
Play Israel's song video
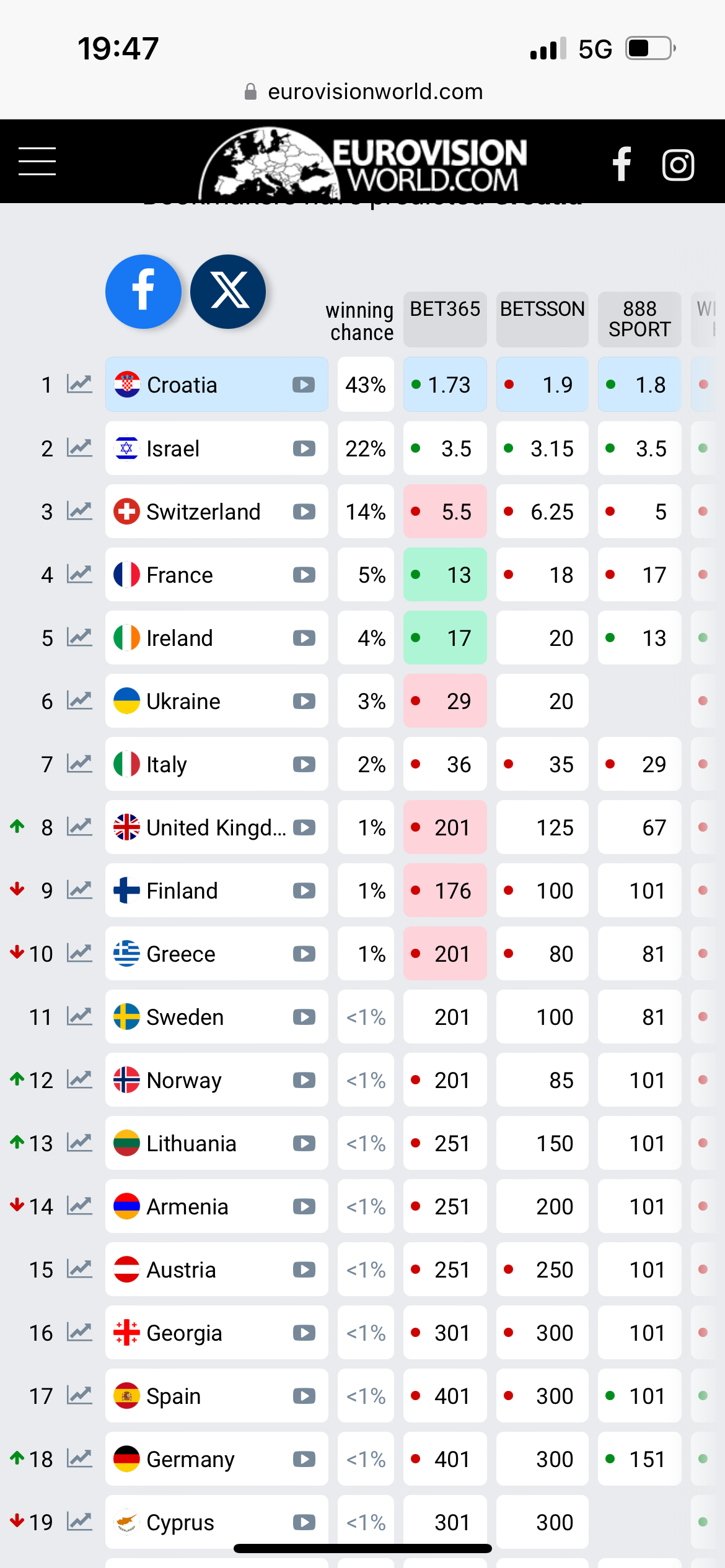coord(304,448)
